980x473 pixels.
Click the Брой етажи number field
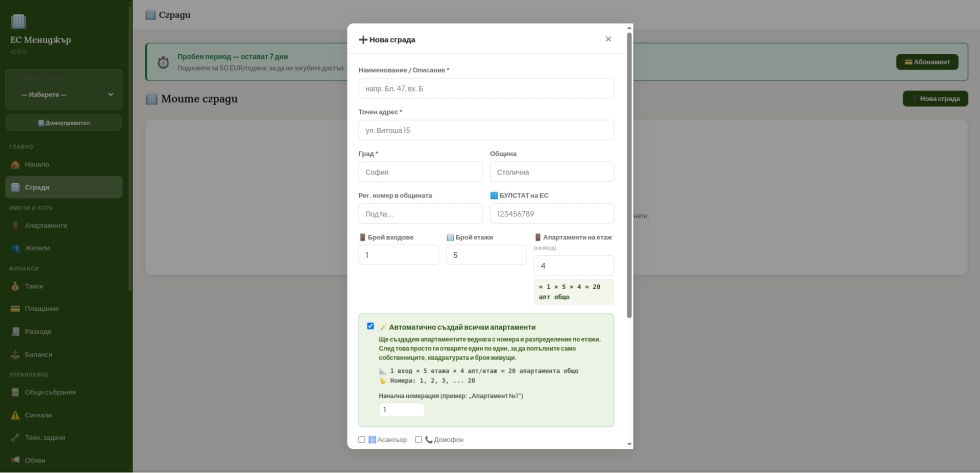coord(485,255)
